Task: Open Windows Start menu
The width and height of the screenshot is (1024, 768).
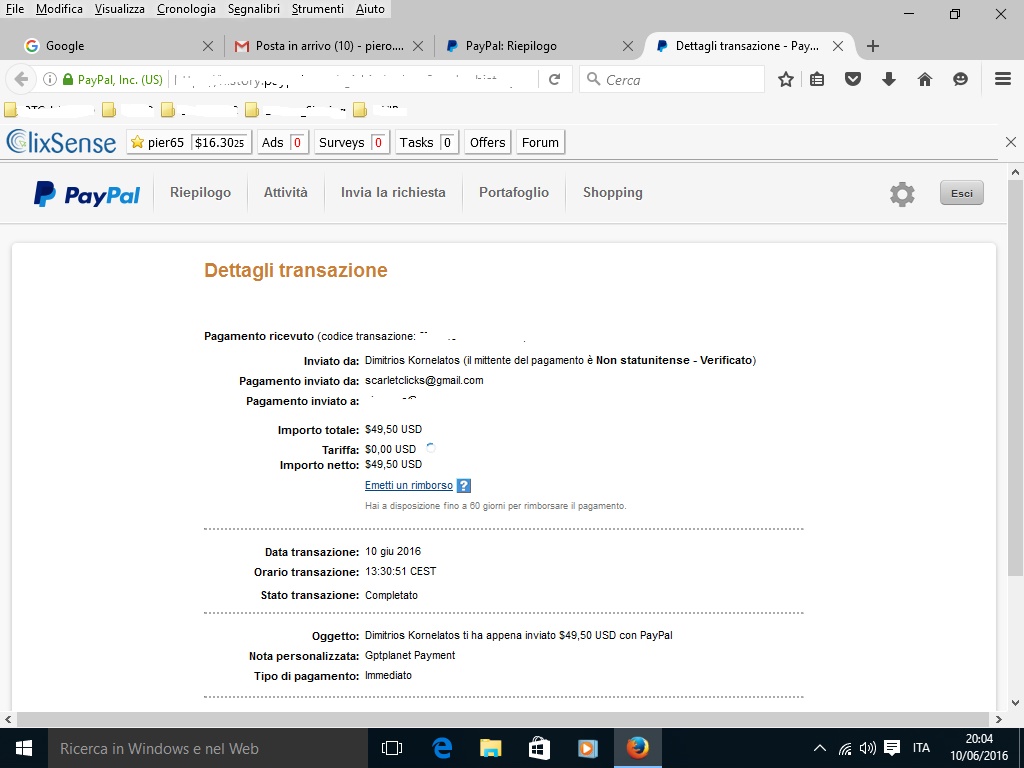Action: click(x=24, y=748)
